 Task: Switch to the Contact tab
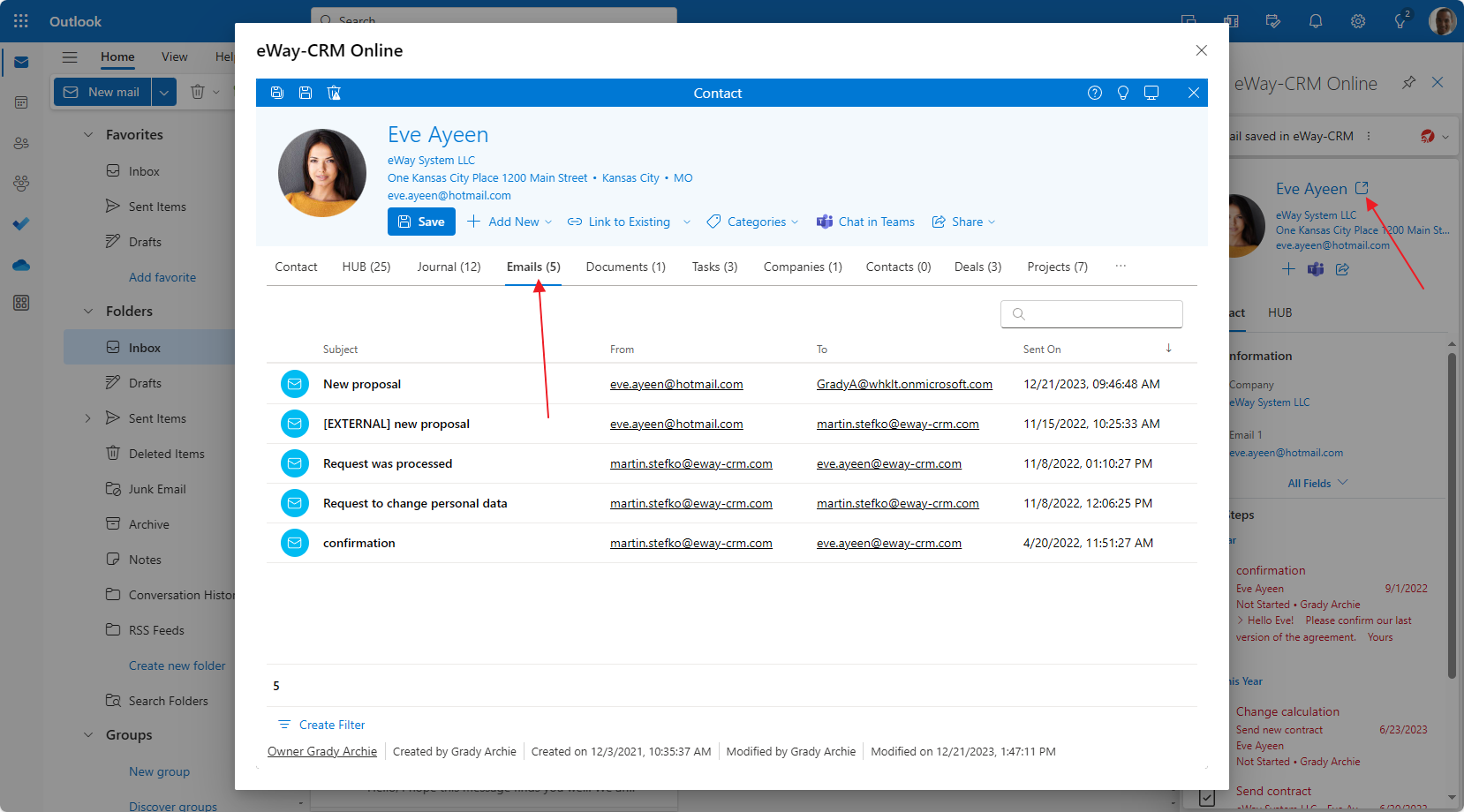[x=296, y=267]
